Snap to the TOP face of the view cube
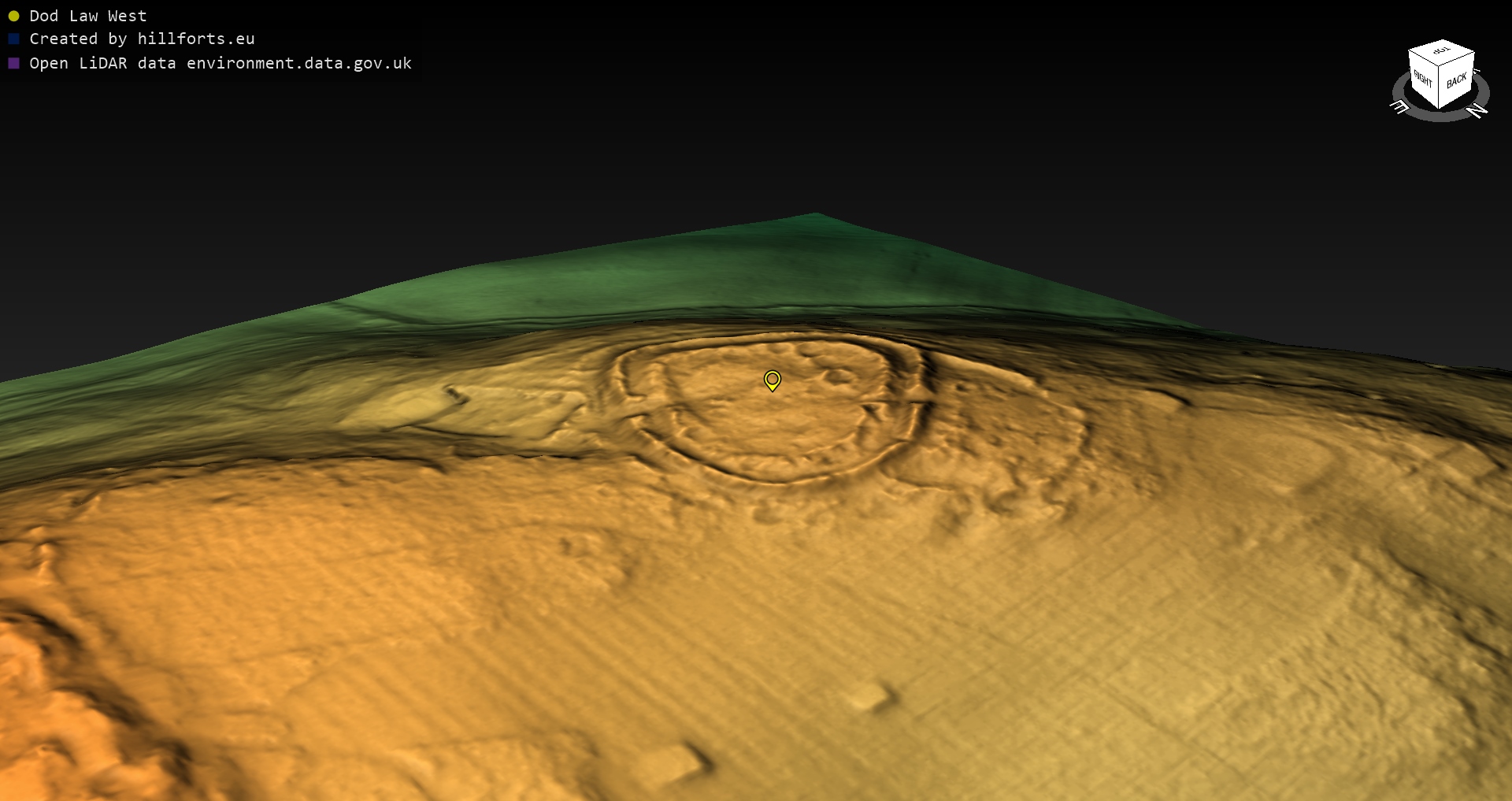Viewport: 1512px width, 801px height. click(x=1441, y=52)
